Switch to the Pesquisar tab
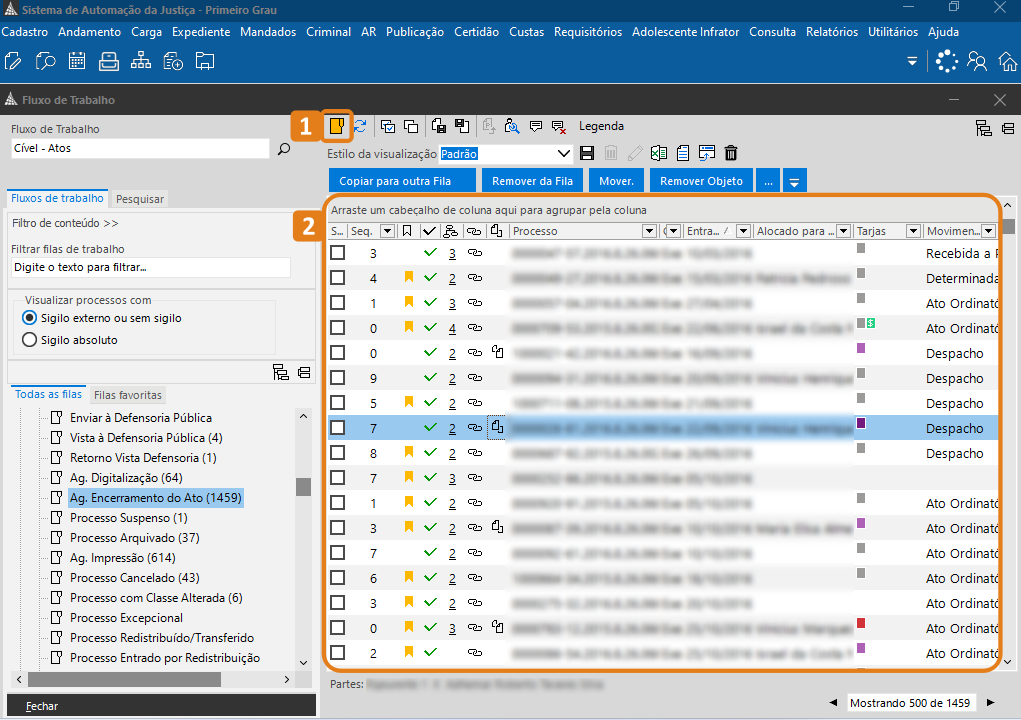The image size is (1021, 720). [140, 199]
